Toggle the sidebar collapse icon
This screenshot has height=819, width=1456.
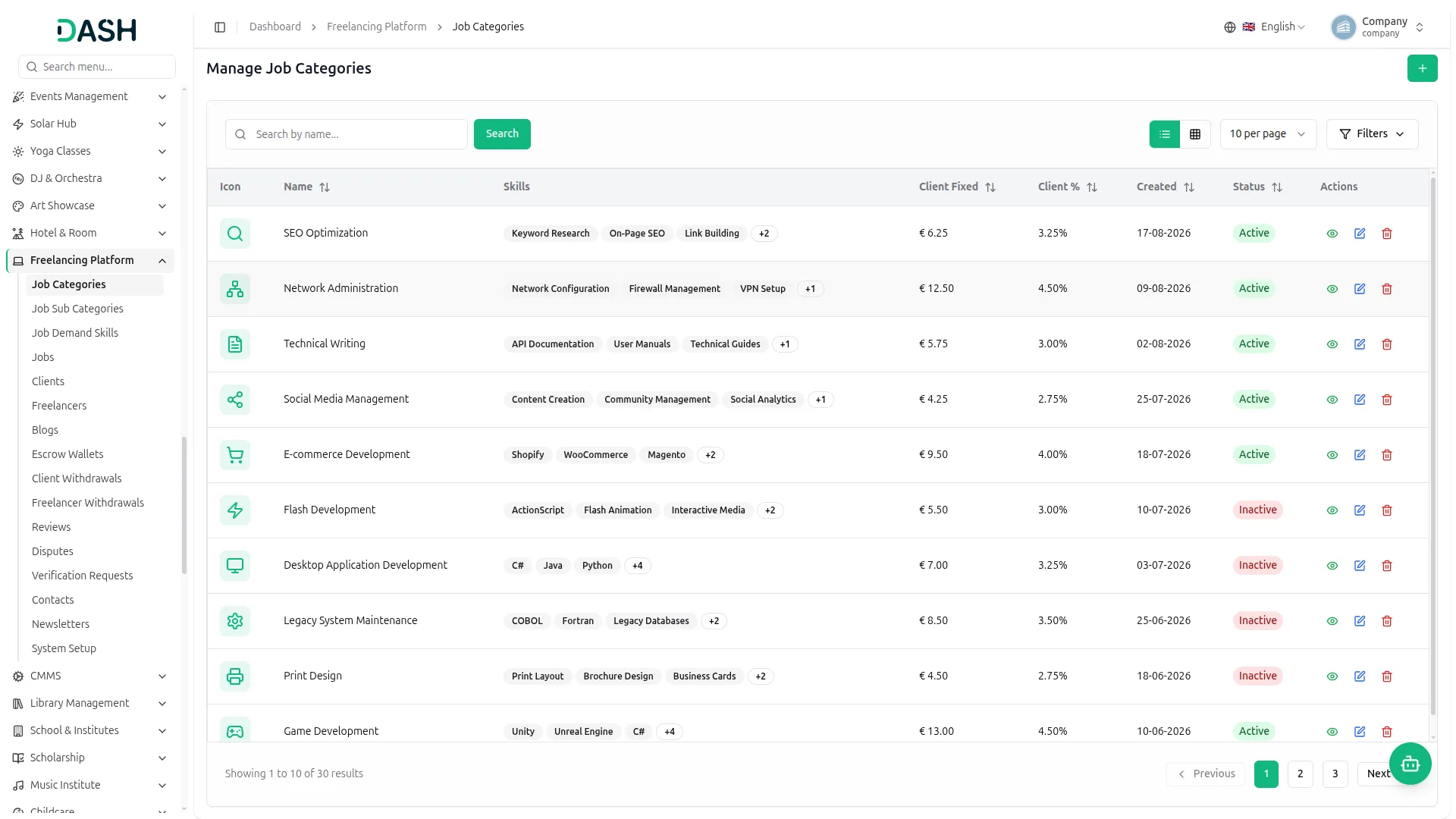point(220,27)
